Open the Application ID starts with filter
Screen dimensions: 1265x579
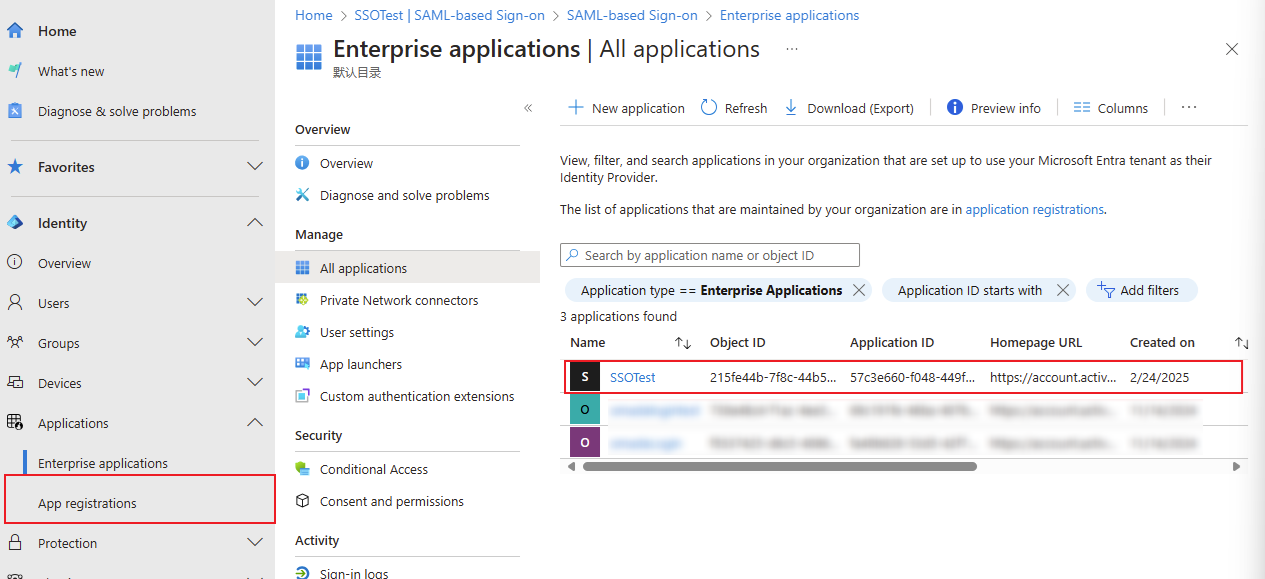pyautogui.click(x=970, y=290)
